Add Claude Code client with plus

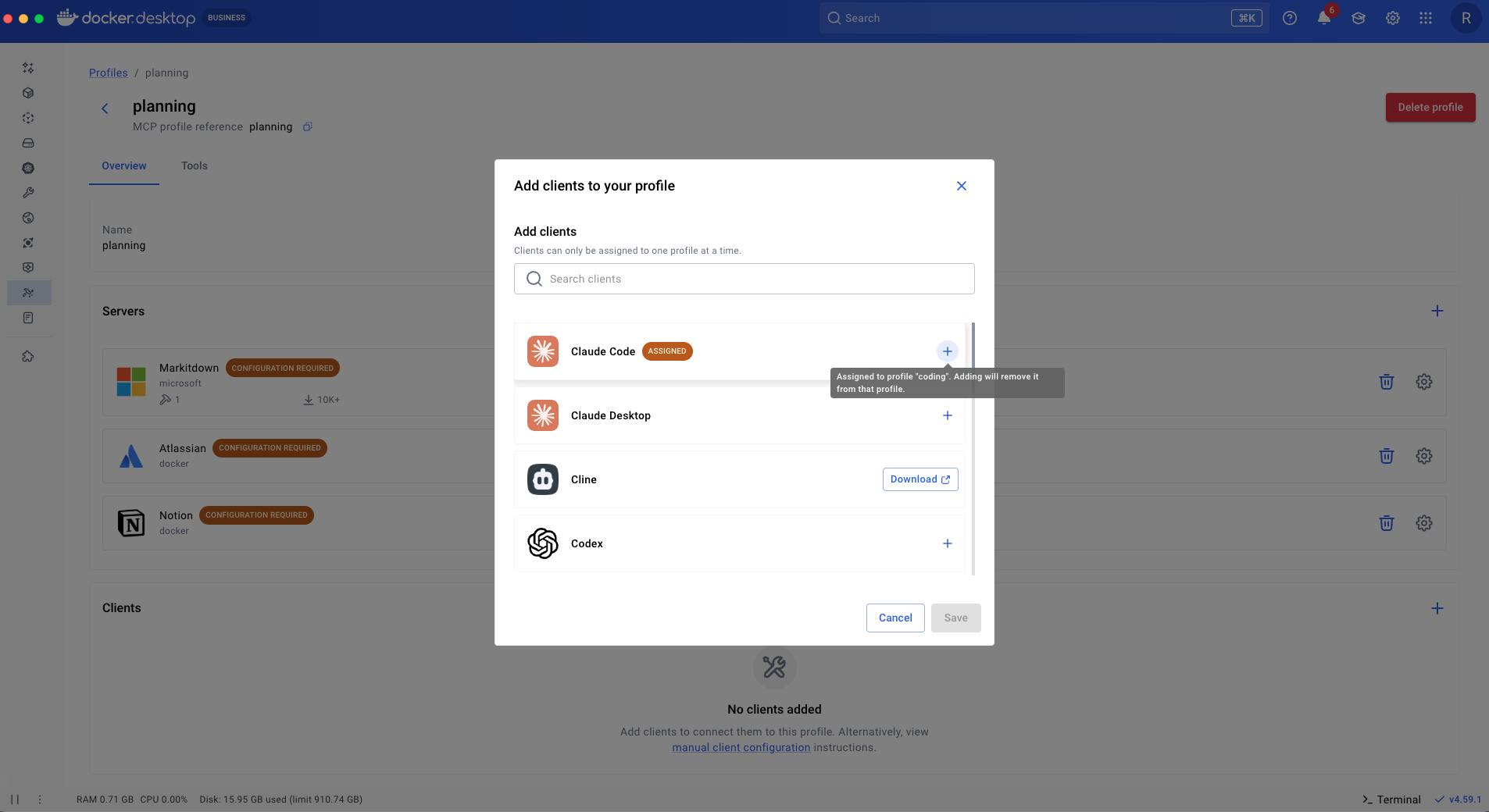tap(948, 351)
